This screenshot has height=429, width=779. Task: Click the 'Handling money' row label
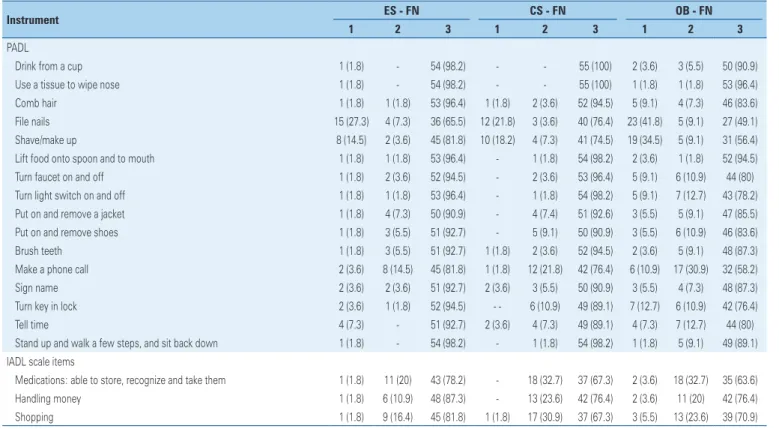48,399
